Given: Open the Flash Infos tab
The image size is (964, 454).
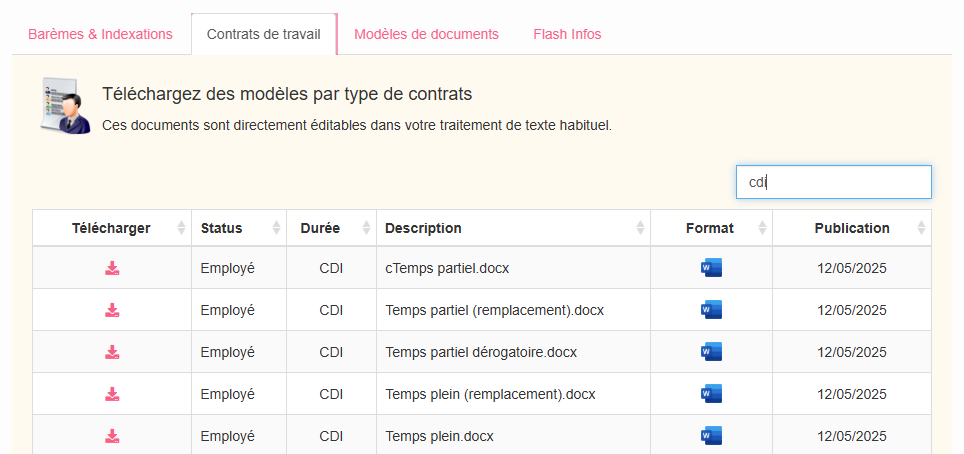Looking at the screenshot, I should click(567, 34).
